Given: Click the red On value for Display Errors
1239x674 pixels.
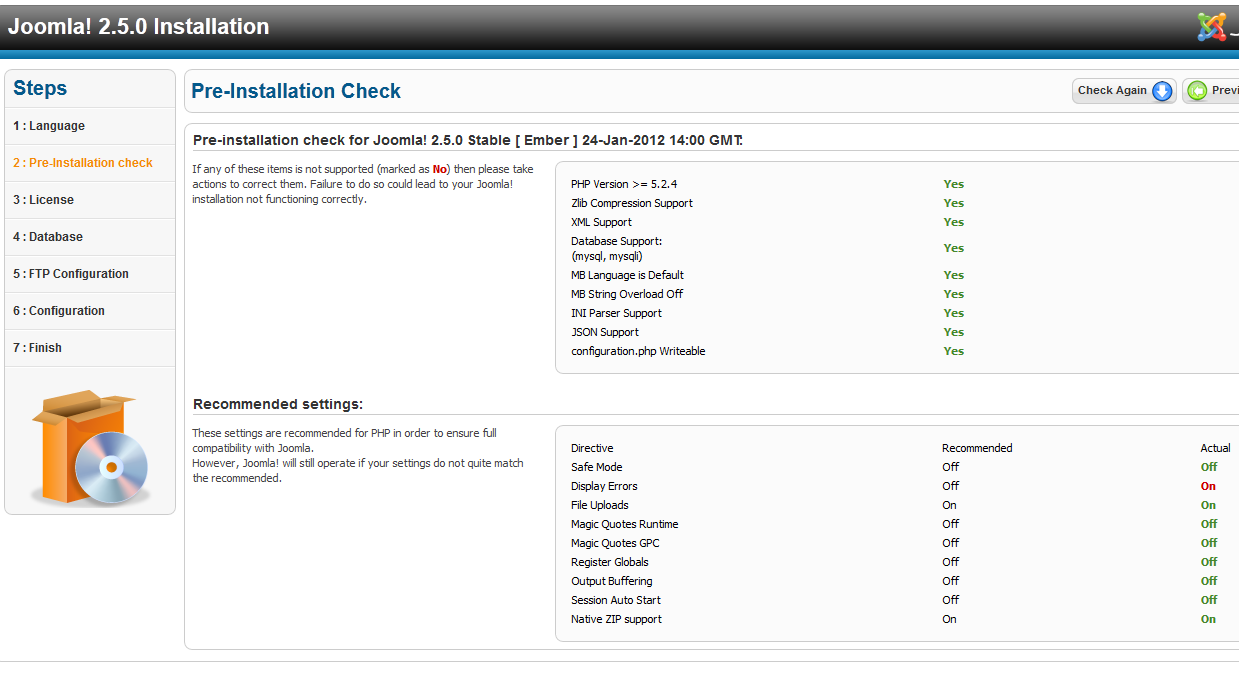Looking at the screenshot, I should (1208, 486).
